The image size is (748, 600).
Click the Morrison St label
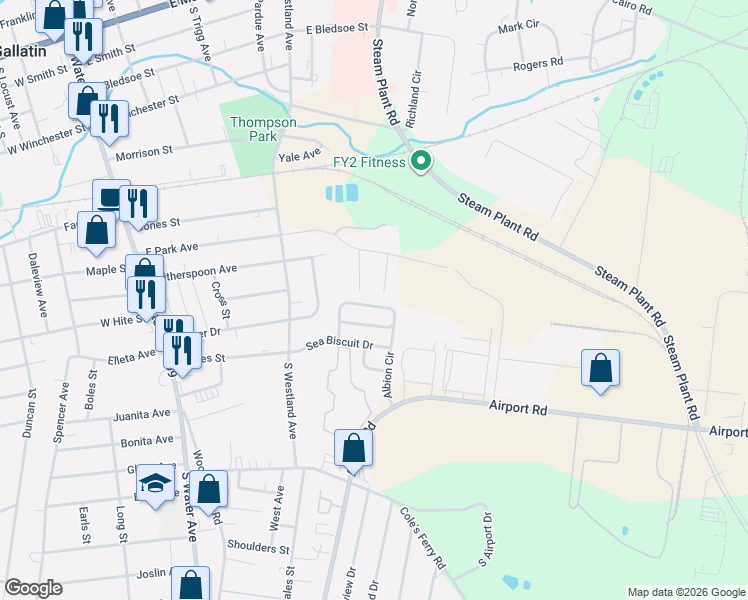click(x=144, y=153)
